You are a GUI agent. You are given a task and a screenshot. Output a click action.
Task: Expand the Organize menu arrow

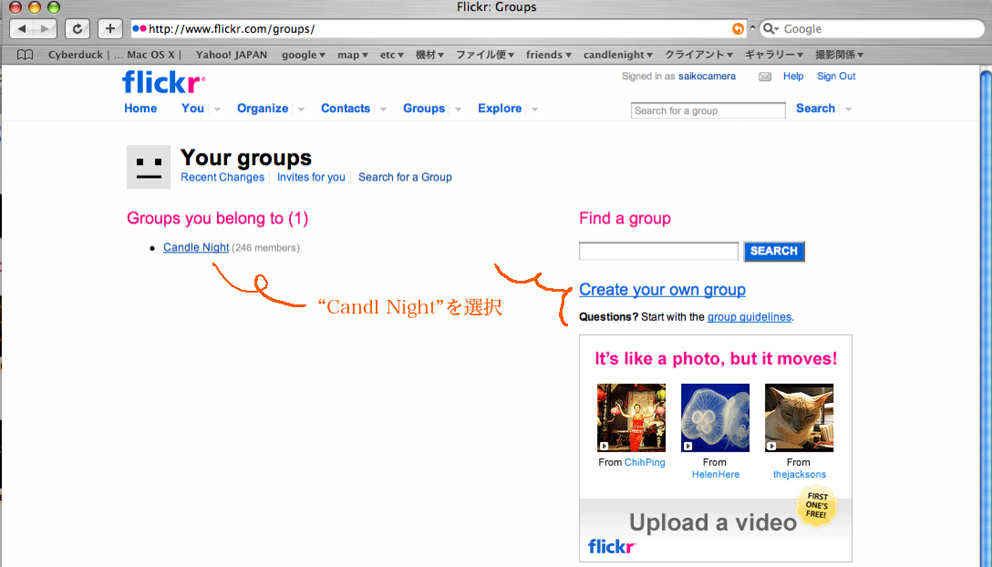click(x=301, y=109)
